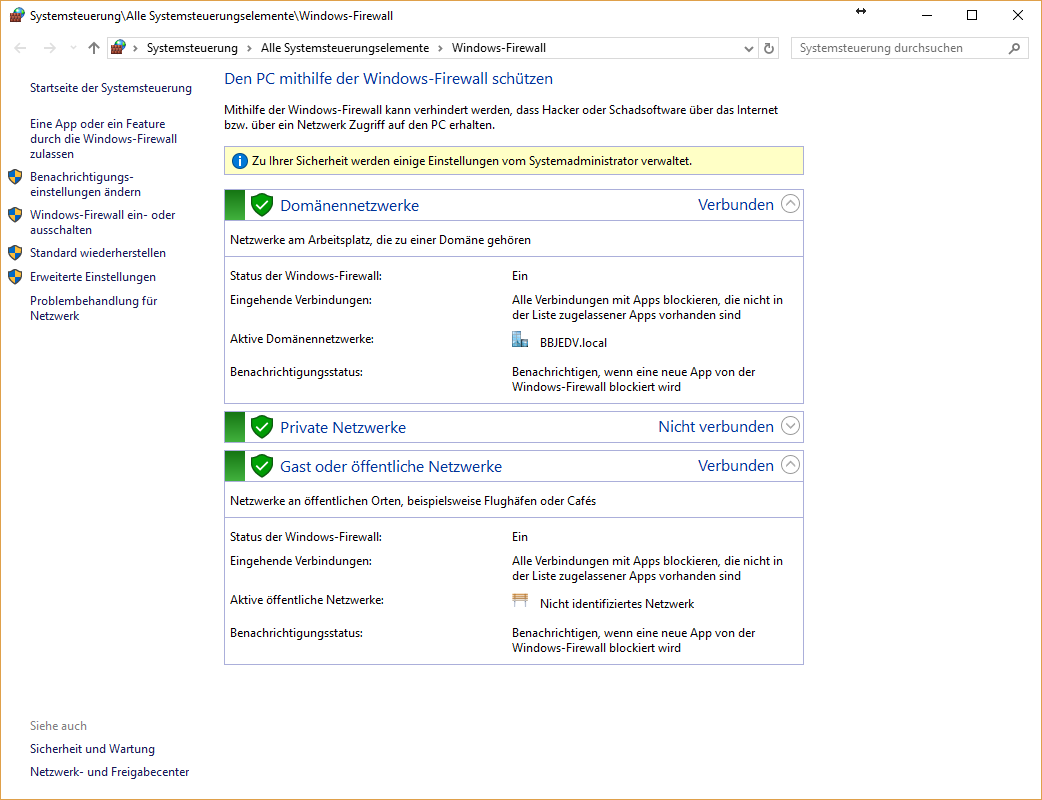Click the back navigation arrow
1042x800 pixels.
[20, 48]
